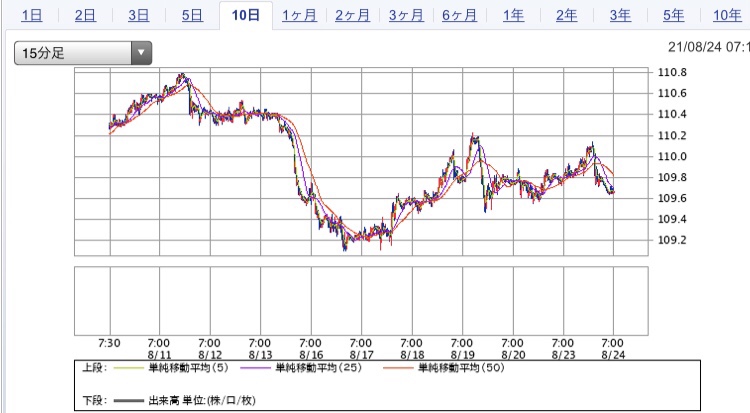
Task: Click the 単純移動平均(5) legend entry
Action: coord(188,368)
